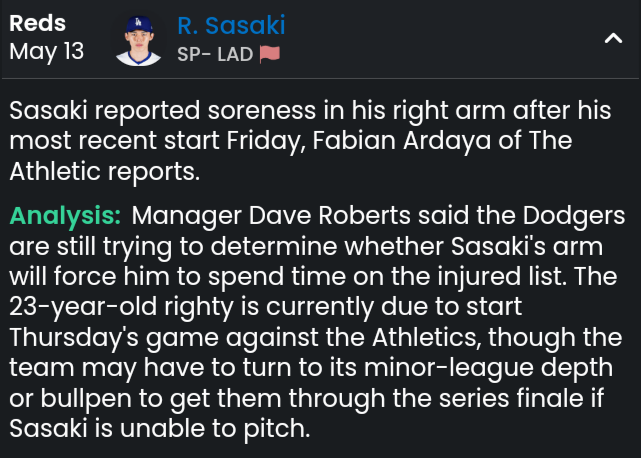Click the Dodgers cap logo in headshot
Screen dimensions: 641x458
click(x=138, y=22)
